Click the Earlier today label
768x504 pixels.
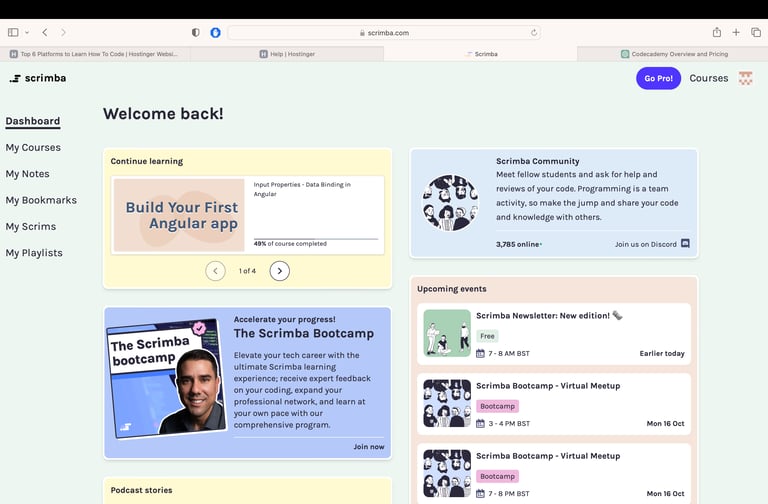click(662, 353)
